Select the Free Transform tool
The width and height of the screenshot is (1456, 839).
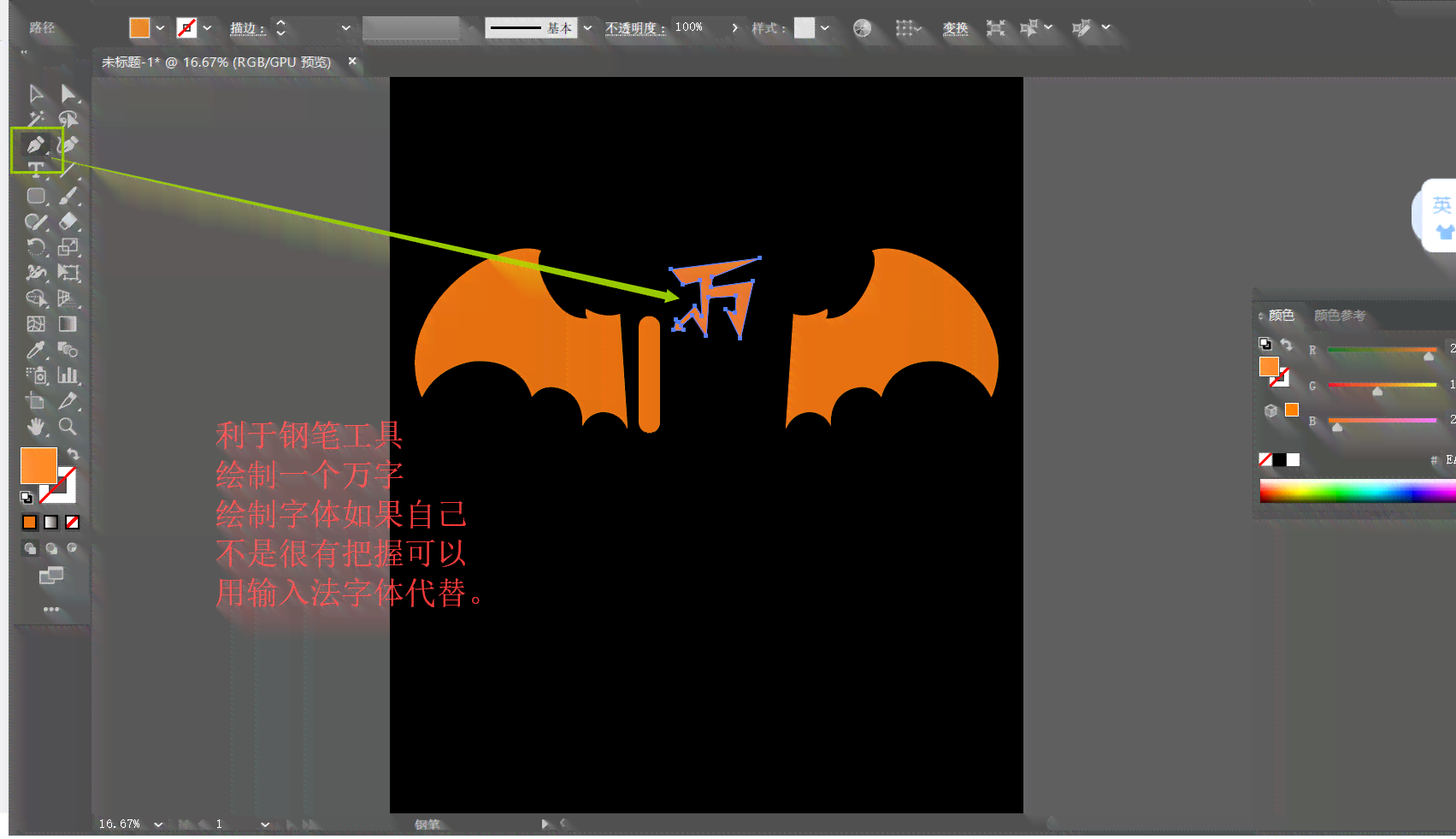tap(68, 273)
